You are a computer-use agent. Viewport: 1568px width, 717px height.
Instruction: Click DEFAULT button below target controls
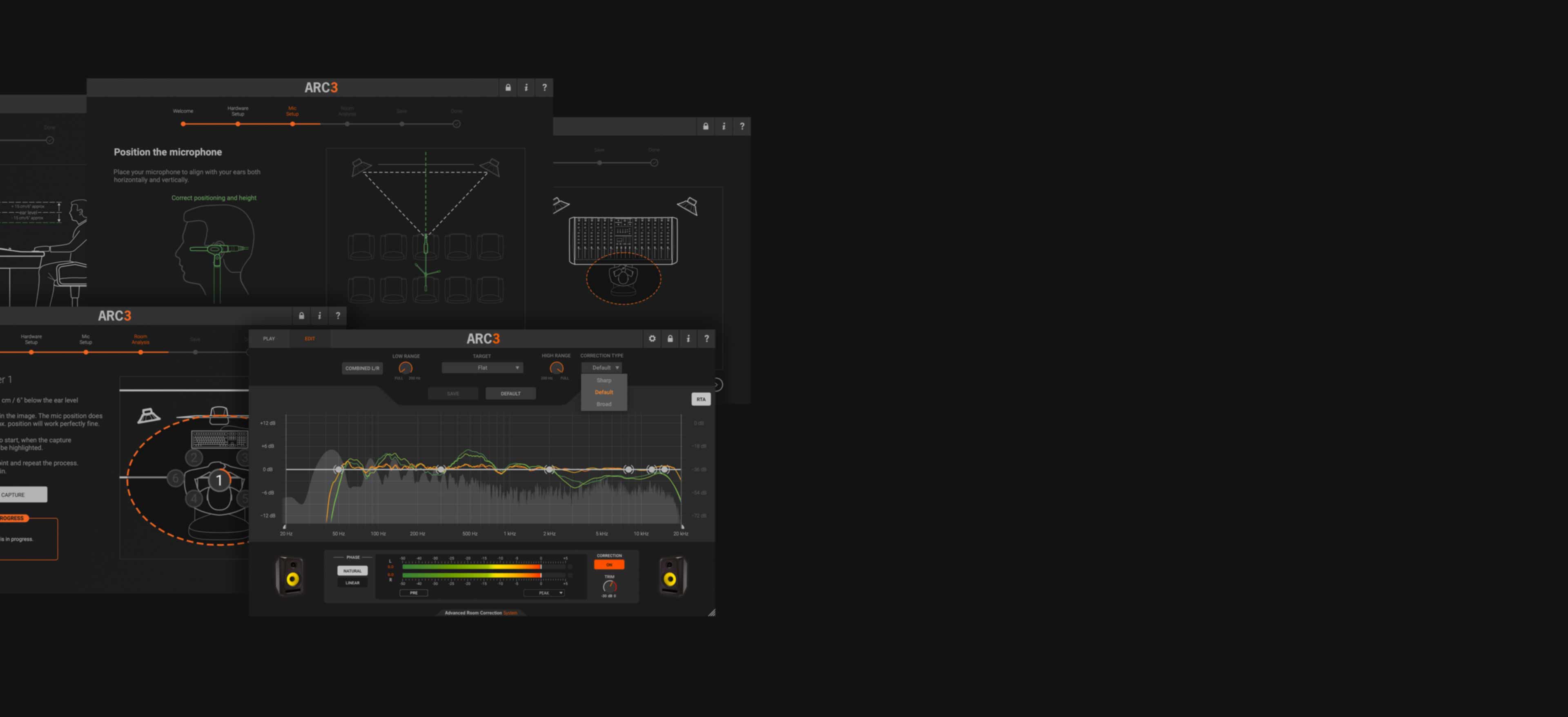click(x=511, y=394)
